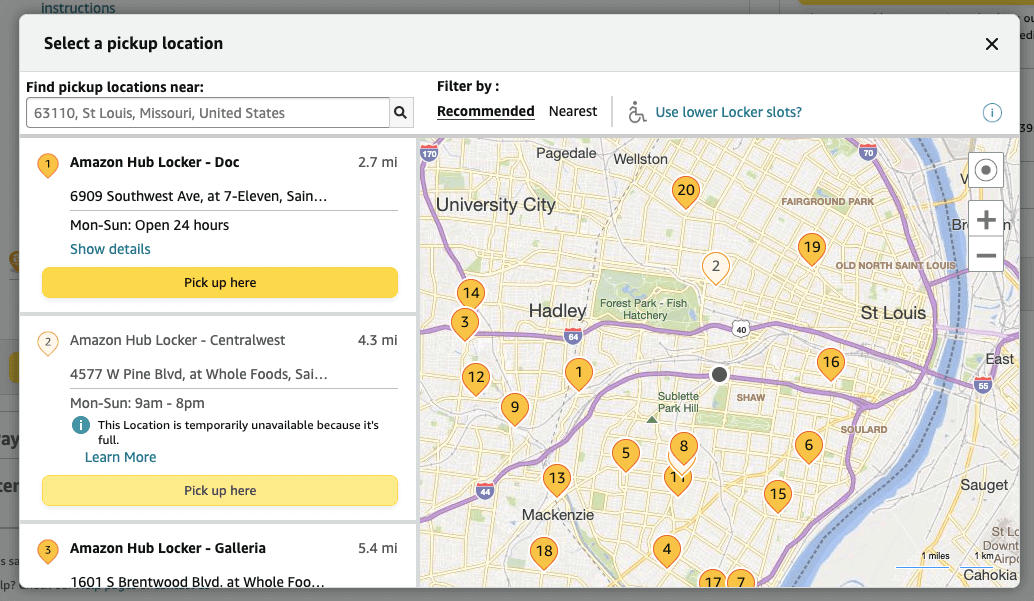The image size is (1034, 601).
Task: Open the info icon near the filters
Action: (992, 113)
